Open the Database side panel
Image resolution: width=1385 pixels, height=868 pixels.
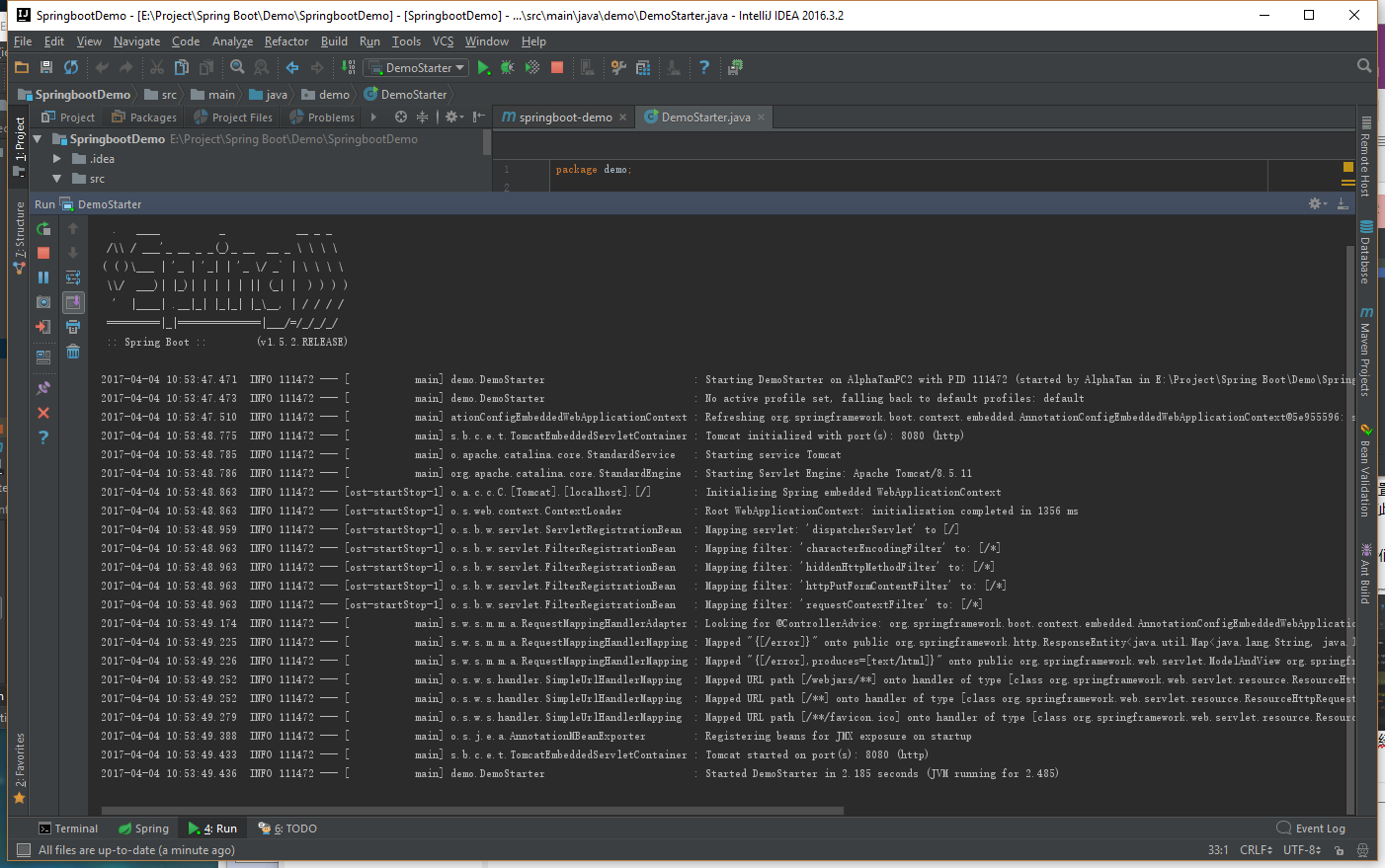click(x=1365, y=253)
